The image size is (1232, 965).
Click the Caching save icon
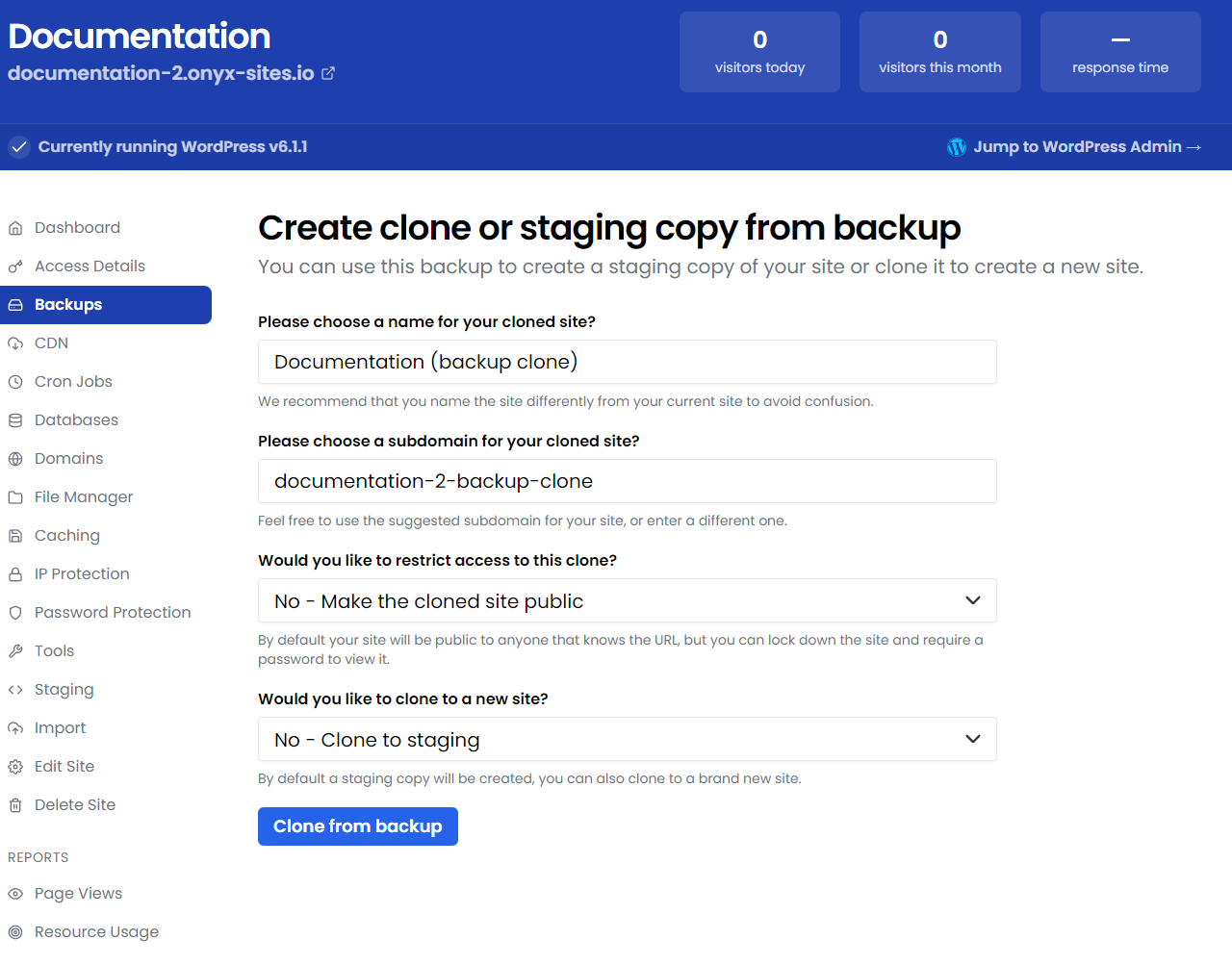[15, 536]
